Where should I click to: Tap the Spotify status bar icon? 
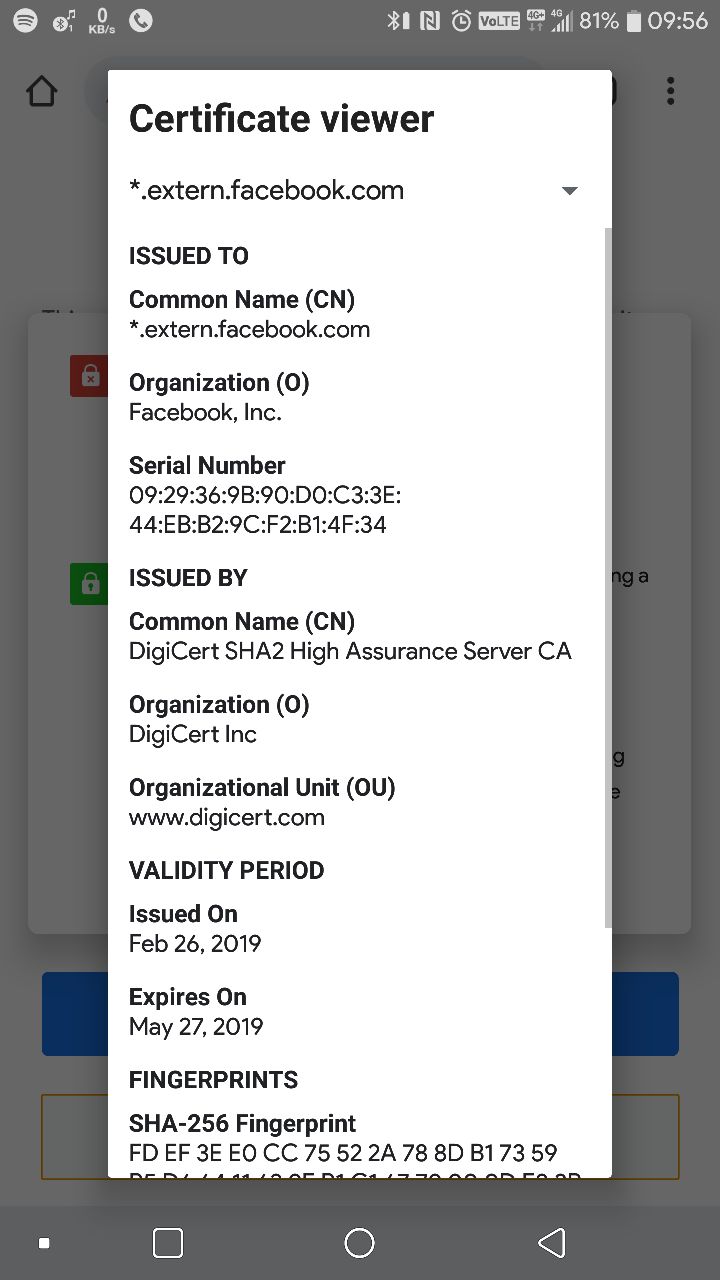click(25, 20)
